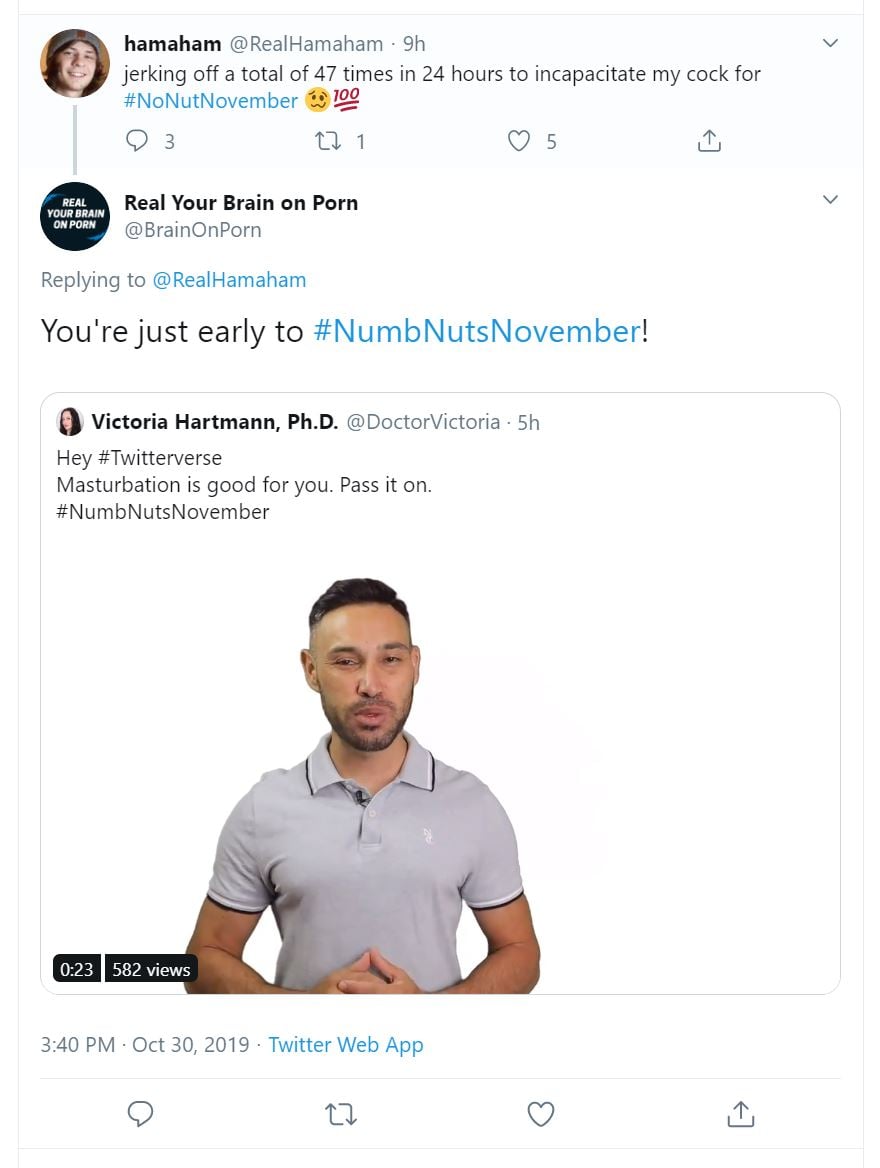
Task: Open hamaham tweet options chevron
Action: tap(830, 43)
